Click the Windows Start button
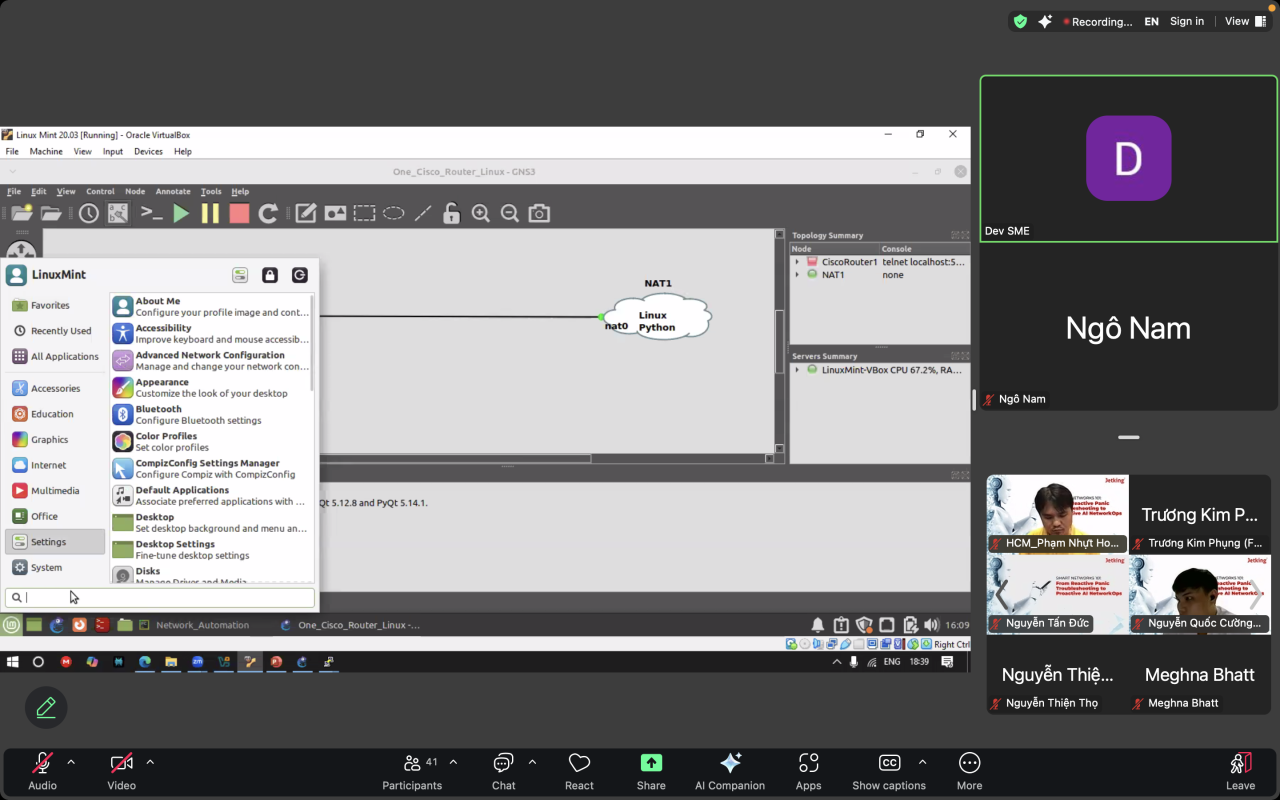1280x800 pixels. (x=13, y=662)
